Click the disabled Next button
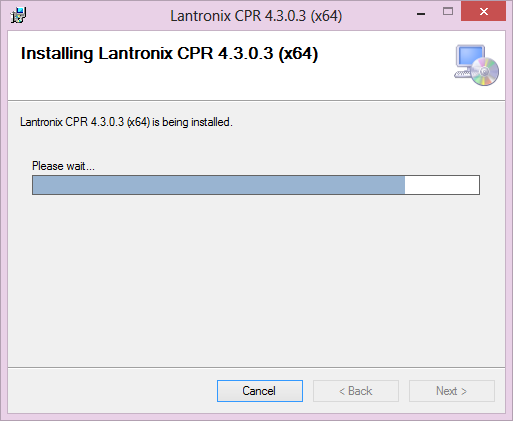Screen dimensions: 513x421 click(452, 391)
